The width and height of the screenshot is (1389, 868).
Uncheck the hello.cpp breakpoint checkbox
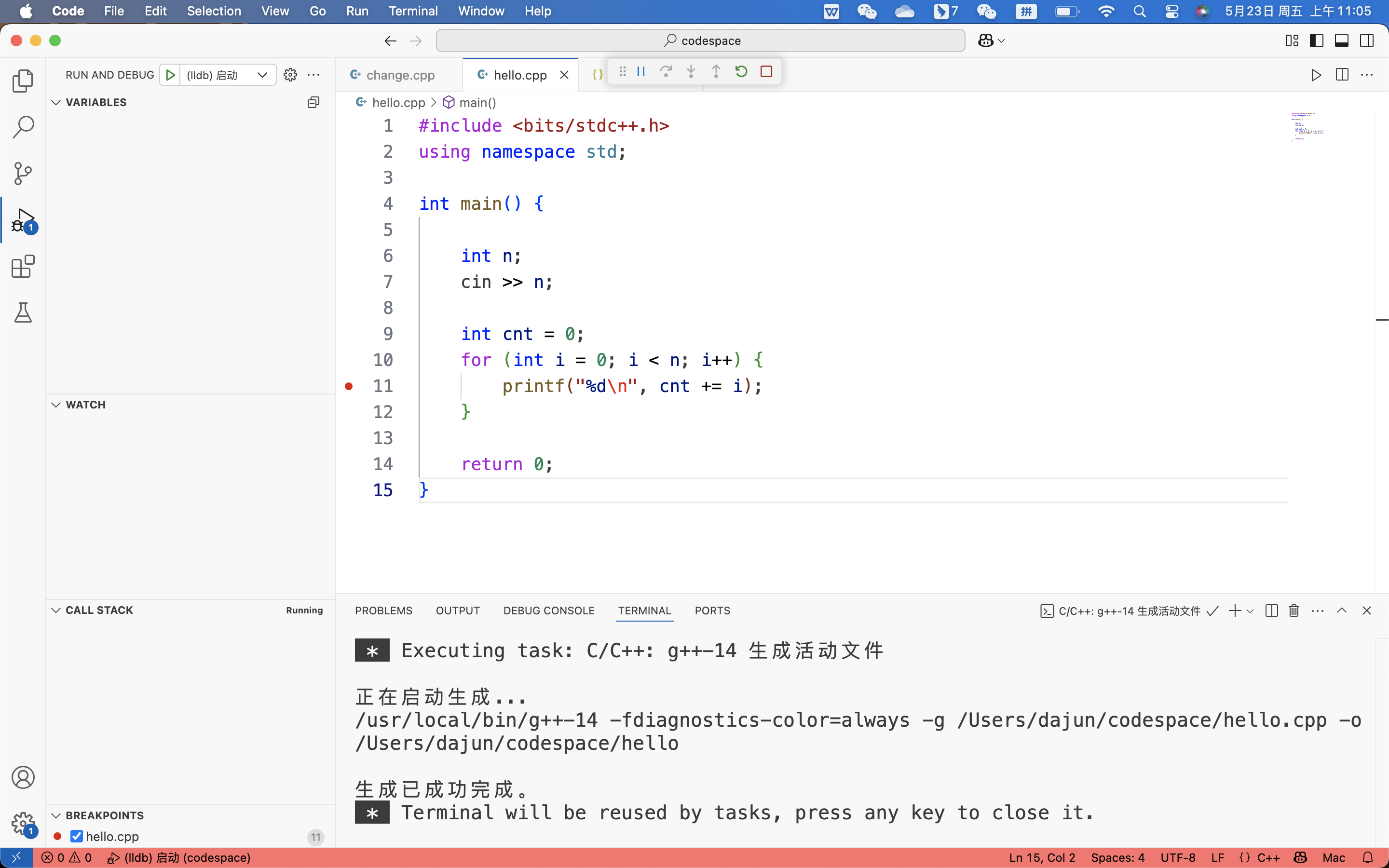[x=76, y=837]
